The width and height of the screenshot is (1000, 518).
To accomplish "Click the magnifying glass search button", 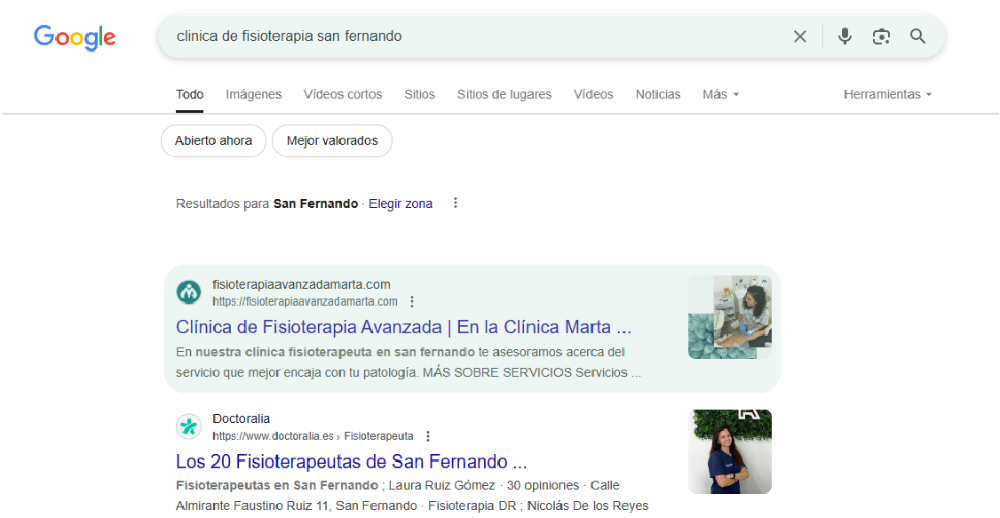I will 918,37.
